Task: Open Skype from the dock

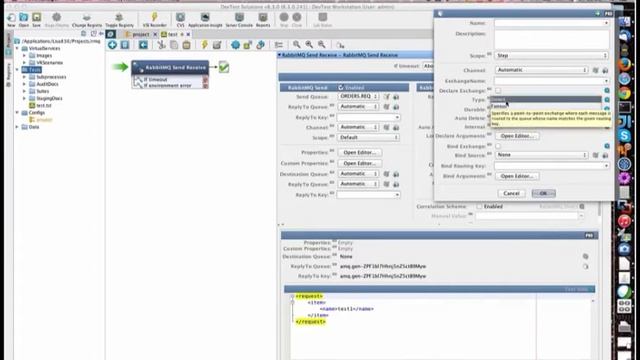Action: point(624,136)
